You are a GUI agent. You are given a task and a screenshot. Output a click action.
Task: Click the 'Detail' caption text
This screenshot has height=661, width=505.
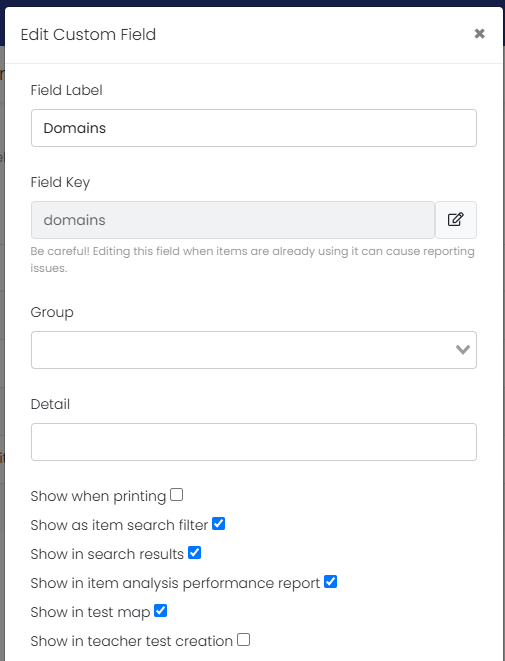(x=50, y=404)
